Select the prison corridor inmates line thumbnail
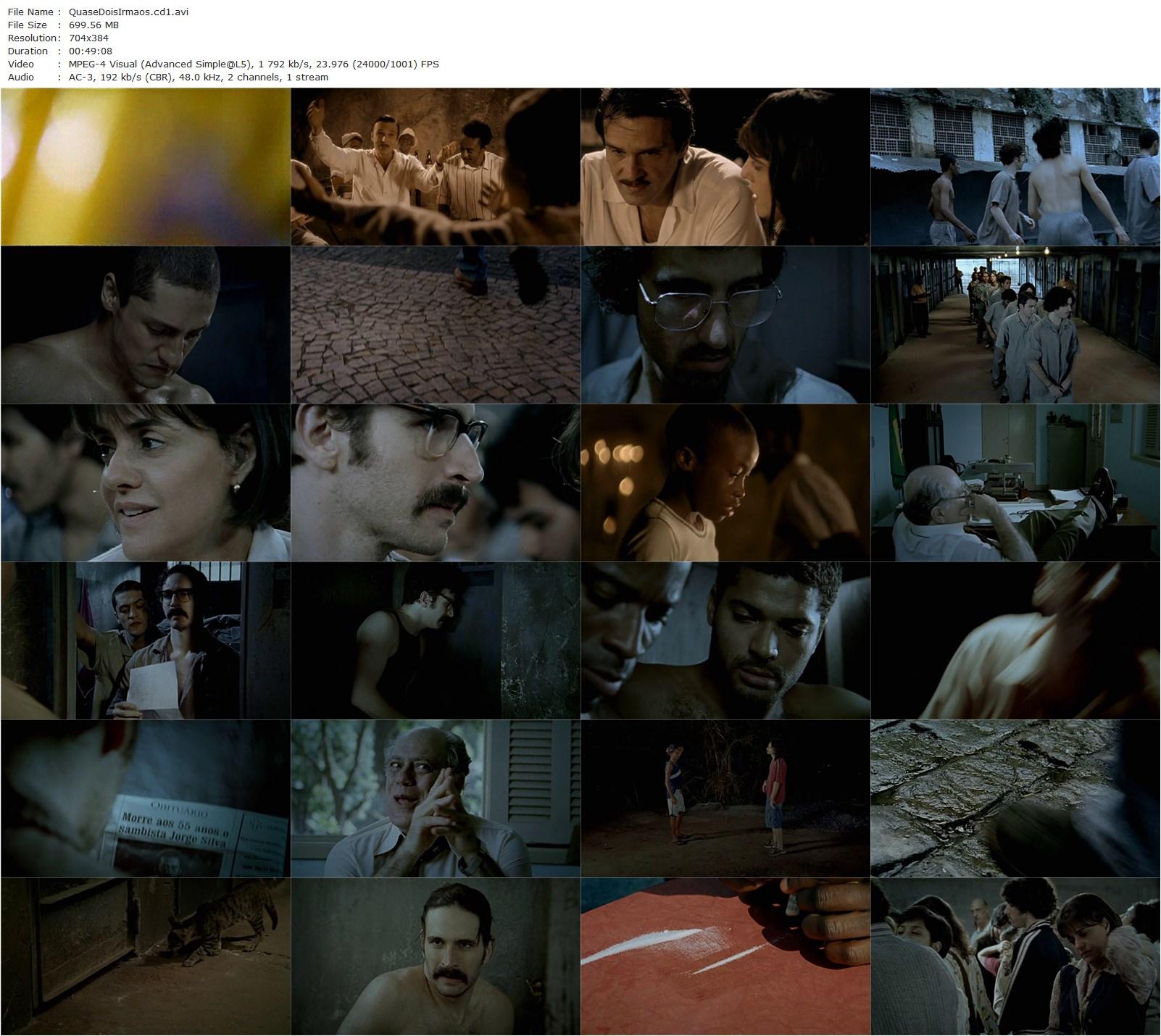 (x=1015, y=325)
